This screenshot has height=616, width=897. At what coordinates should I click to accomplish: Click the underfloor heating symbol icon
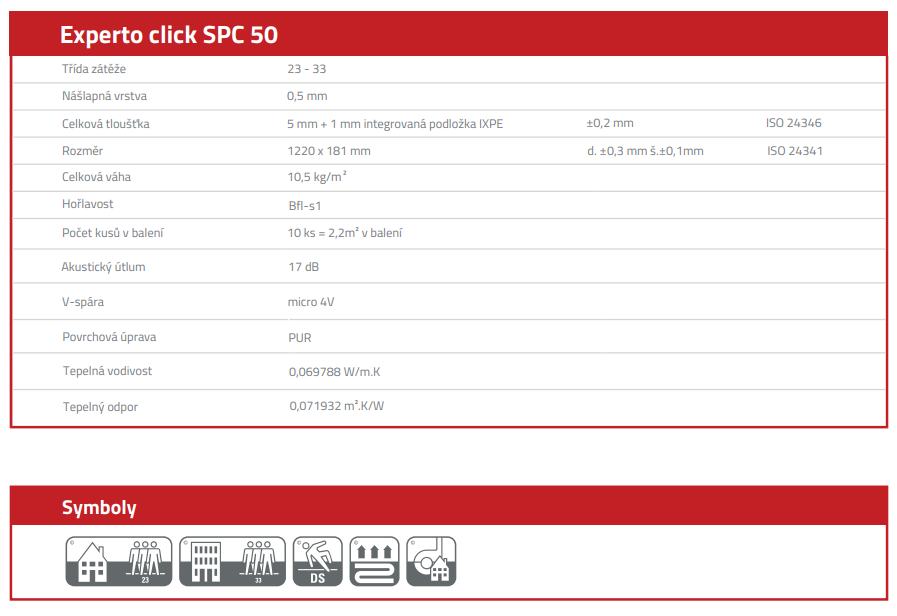click(x=374, y=561)
